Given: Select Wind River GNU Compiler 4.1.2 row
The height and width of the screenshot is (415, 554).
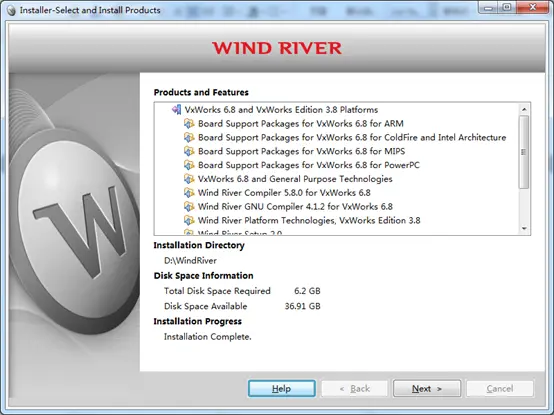Looking at the screenshot, I should tap(295, 207).
